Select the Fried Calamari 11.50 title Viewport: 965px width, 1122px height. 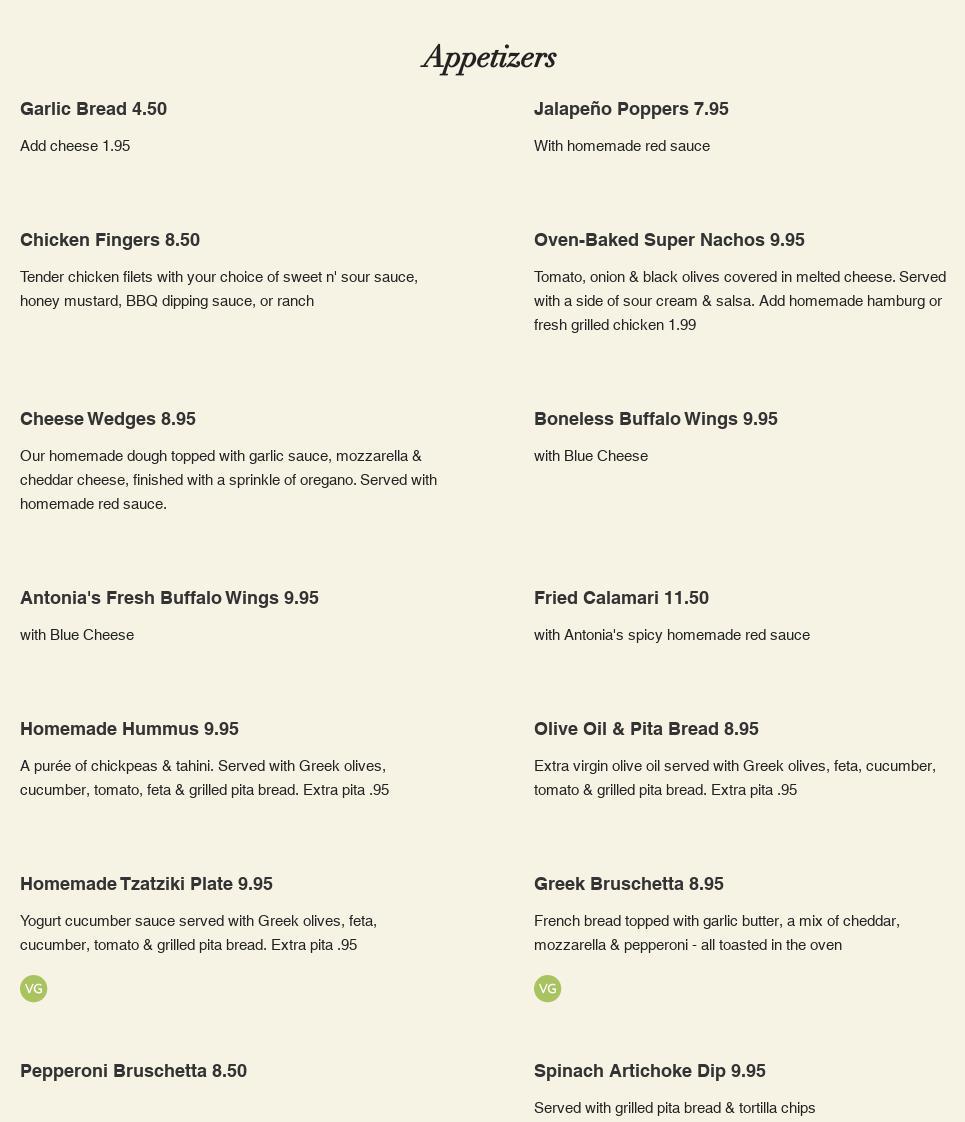621,598
